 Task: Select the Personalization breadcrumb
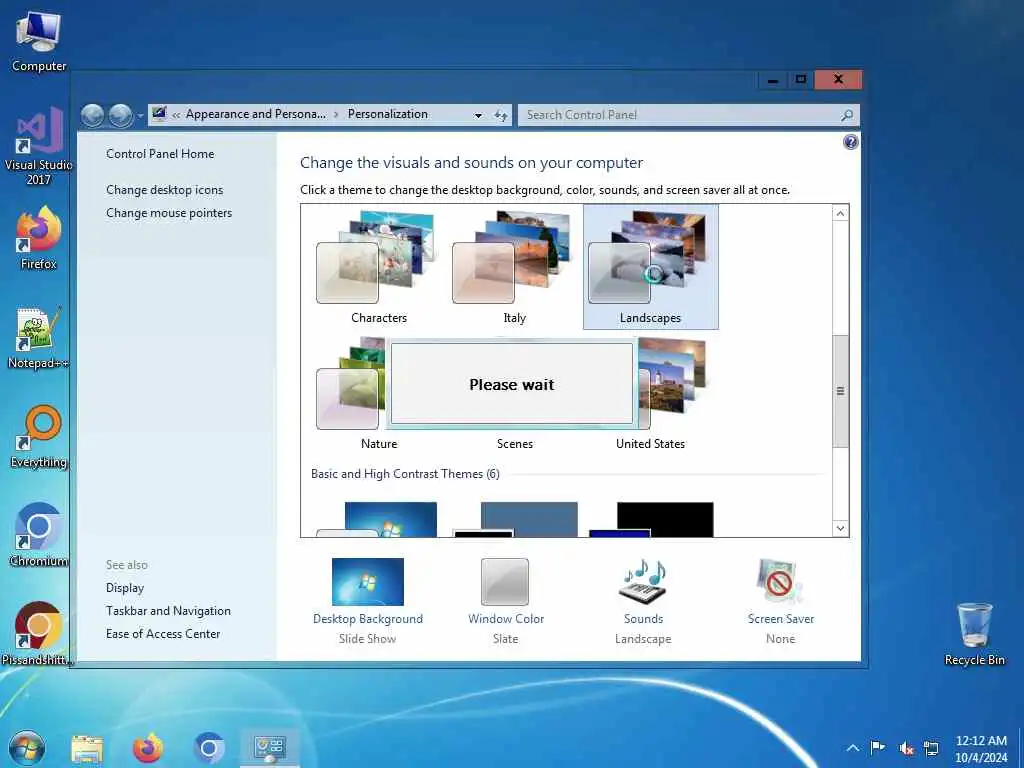[387, 114]
